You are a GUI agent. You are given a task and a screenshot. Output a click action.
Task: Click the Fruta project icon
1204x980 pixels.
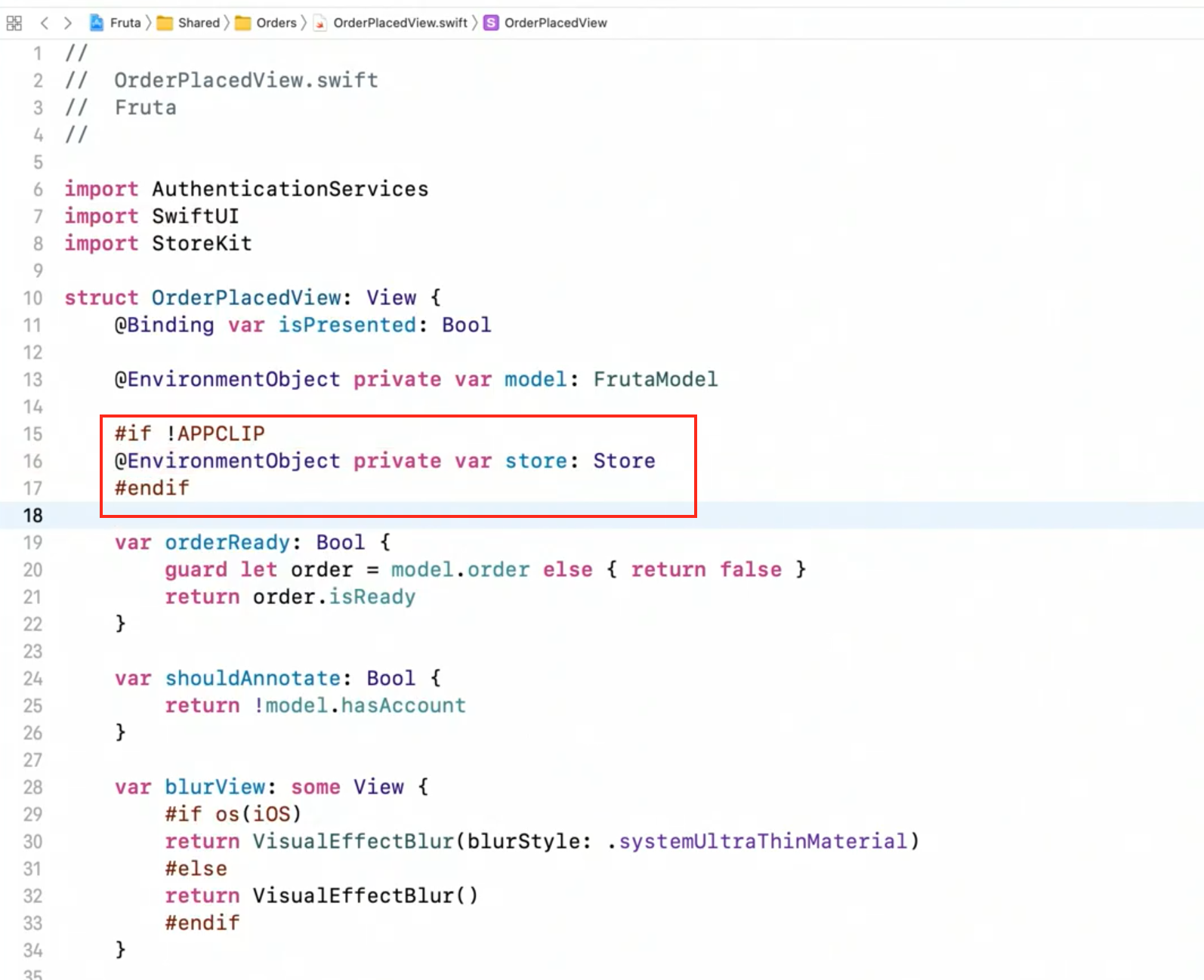tap(97, 23)
